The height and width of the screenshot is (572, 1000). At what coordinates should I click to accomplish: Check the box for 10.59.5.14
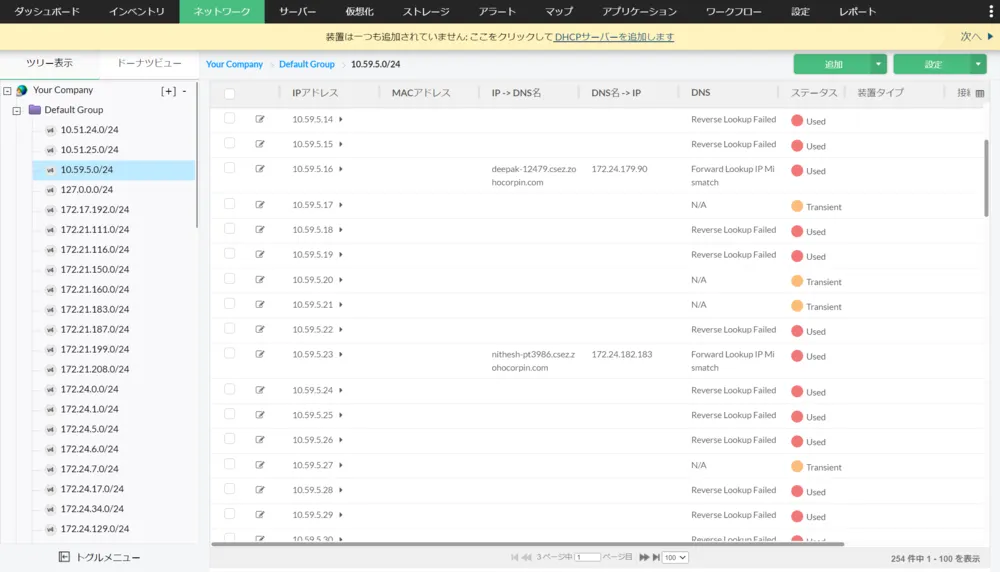coord(230,118)
